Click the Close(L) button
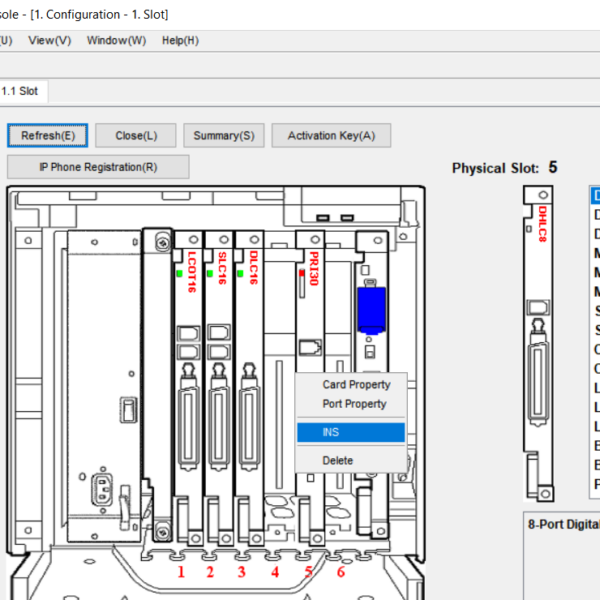The width and height of the screenshot is (600, 600). [x=136, y=136]
